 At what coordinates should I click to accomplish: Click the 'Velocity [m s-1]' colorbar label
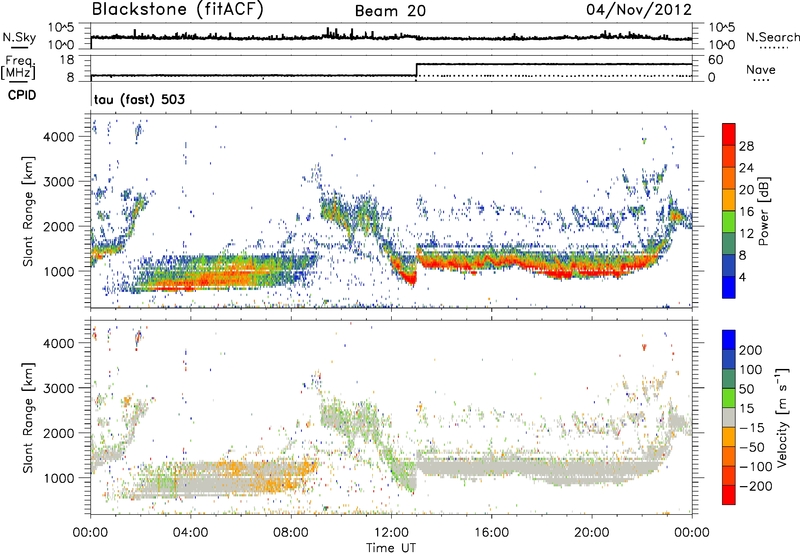782,417
